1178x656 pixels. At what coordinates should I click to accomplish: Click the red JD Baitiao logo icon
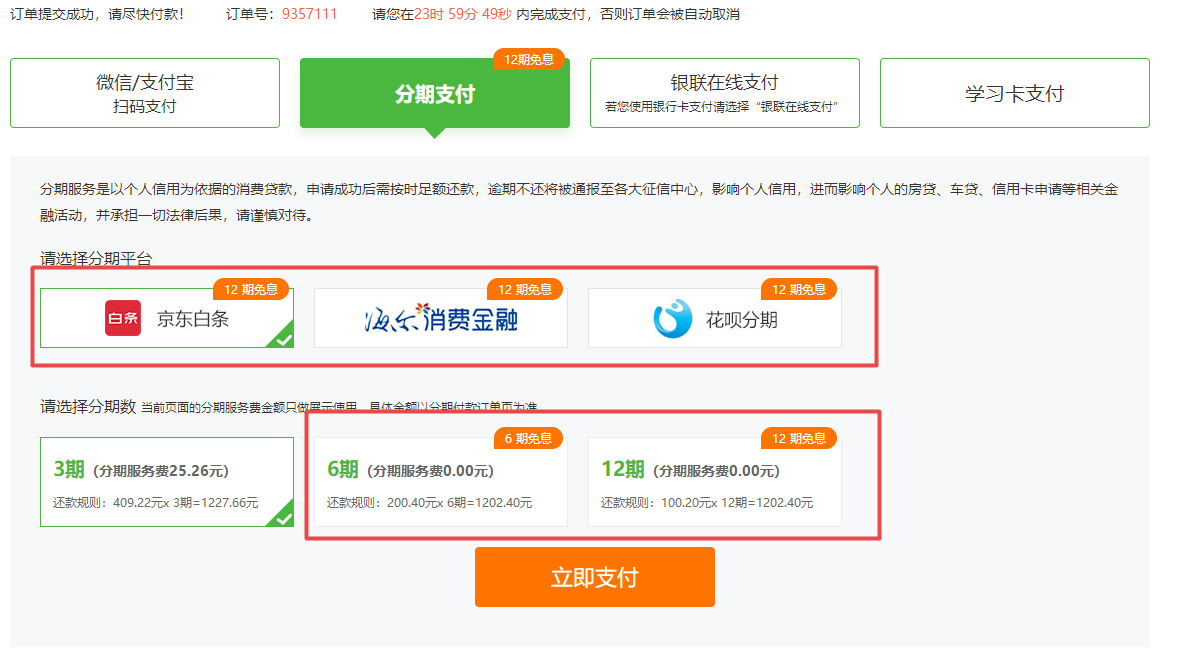click(123, 319)
